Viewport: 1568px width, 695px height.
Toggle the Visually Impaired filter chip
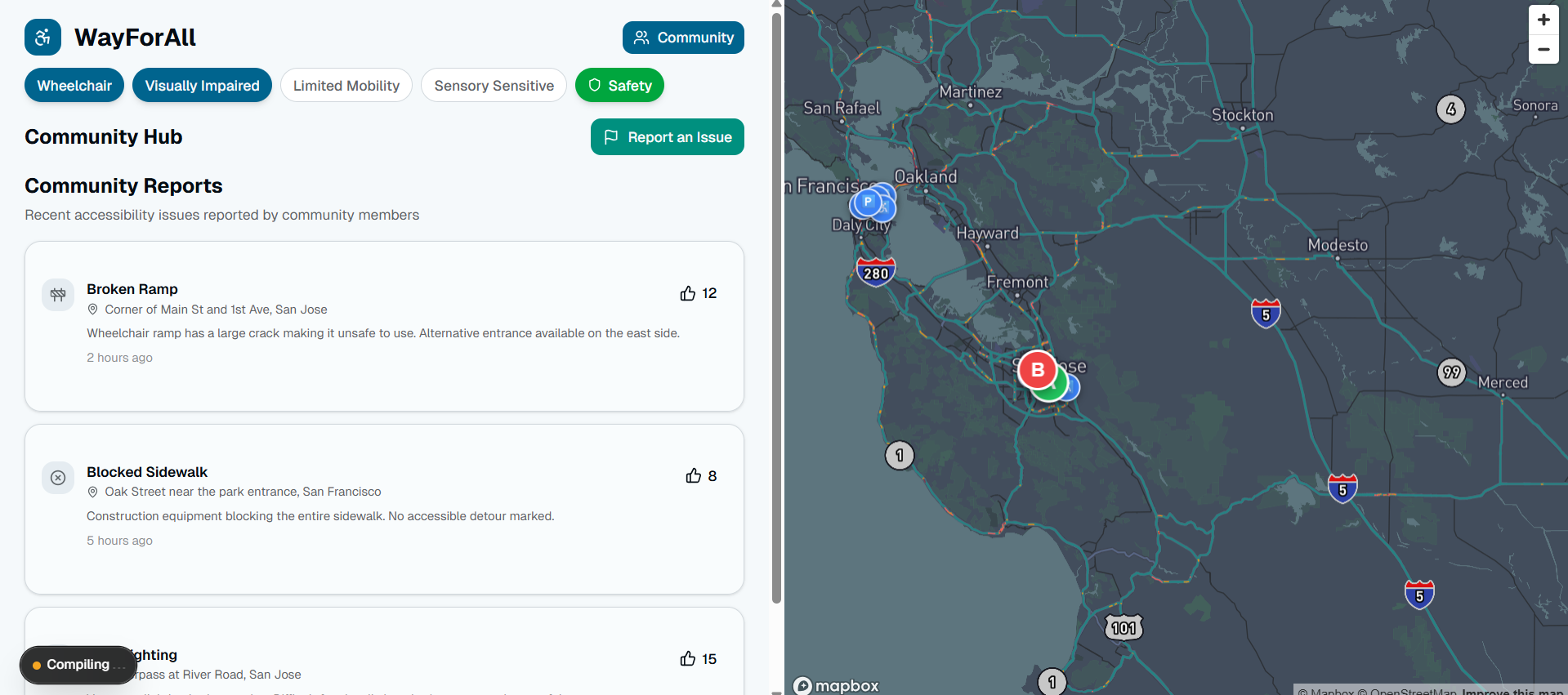click(202, 85)
